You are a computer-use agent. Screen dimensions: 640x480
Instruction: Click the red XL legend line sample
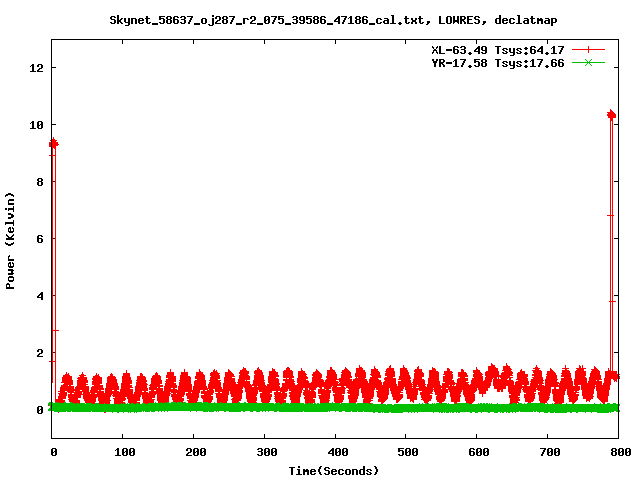[588, 50]
